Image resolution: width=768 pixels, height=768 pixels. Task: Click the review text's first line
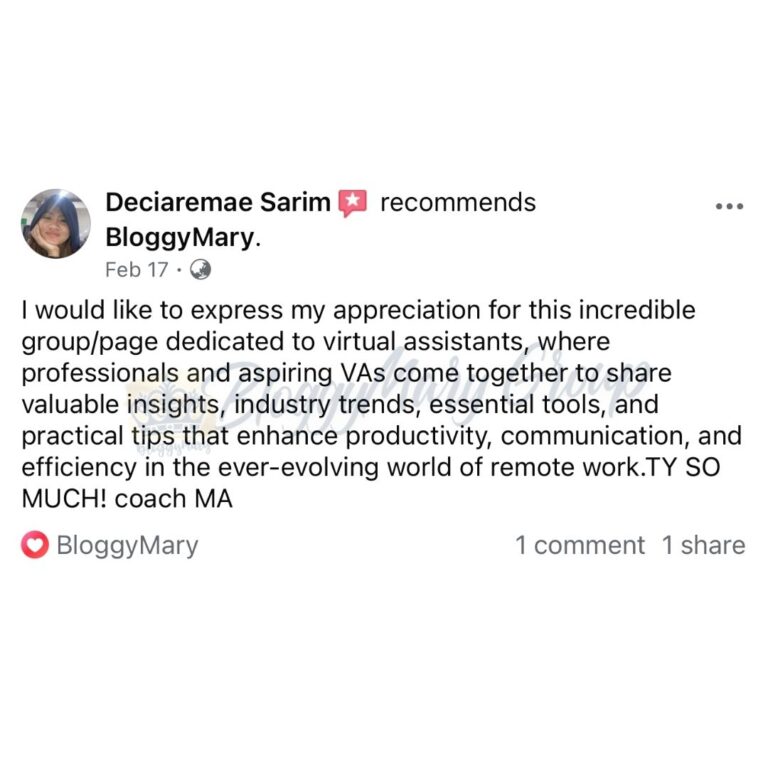pos(359,310)
